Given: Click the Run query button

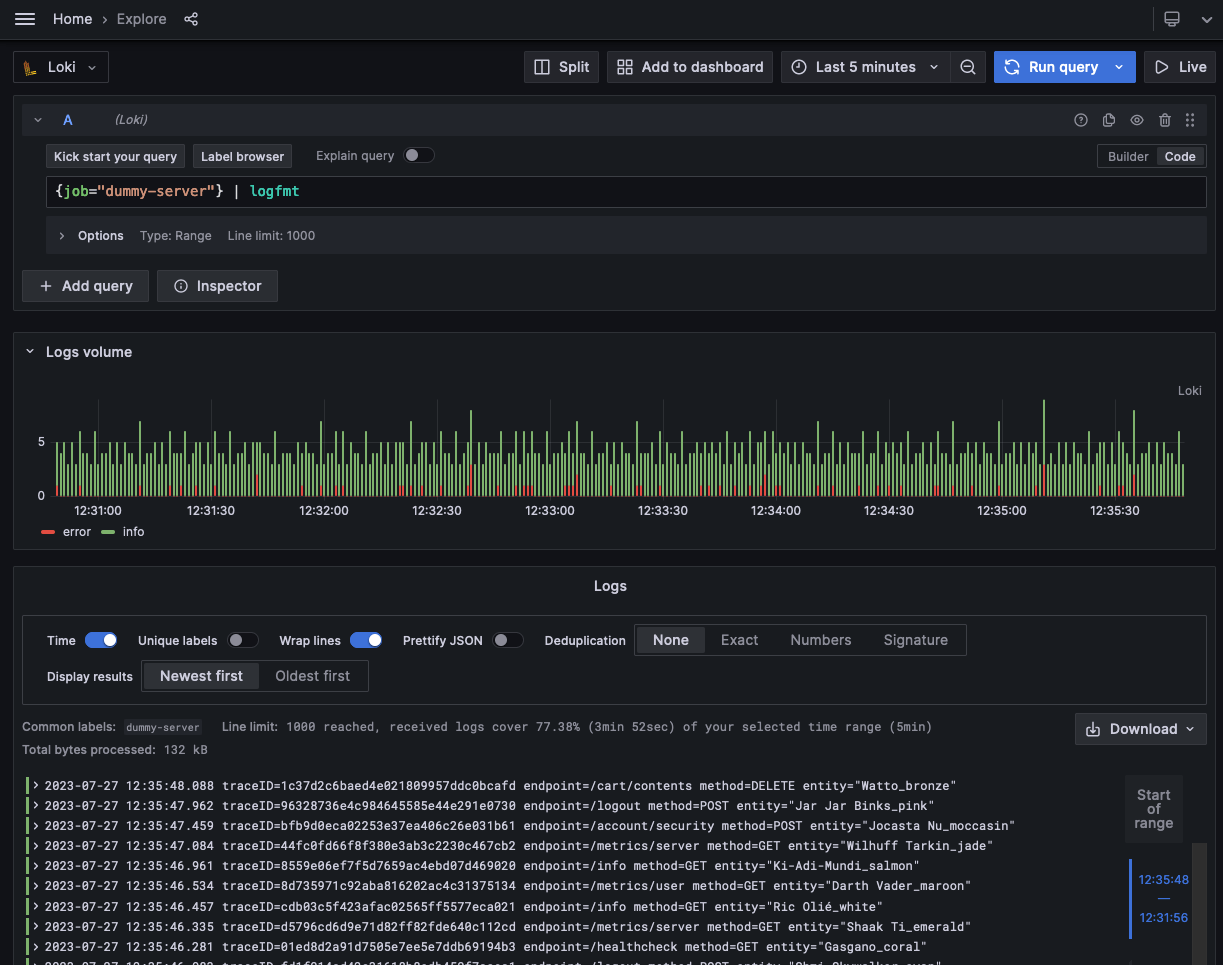Looking at the screenshot, I should tap(1052, 67).
